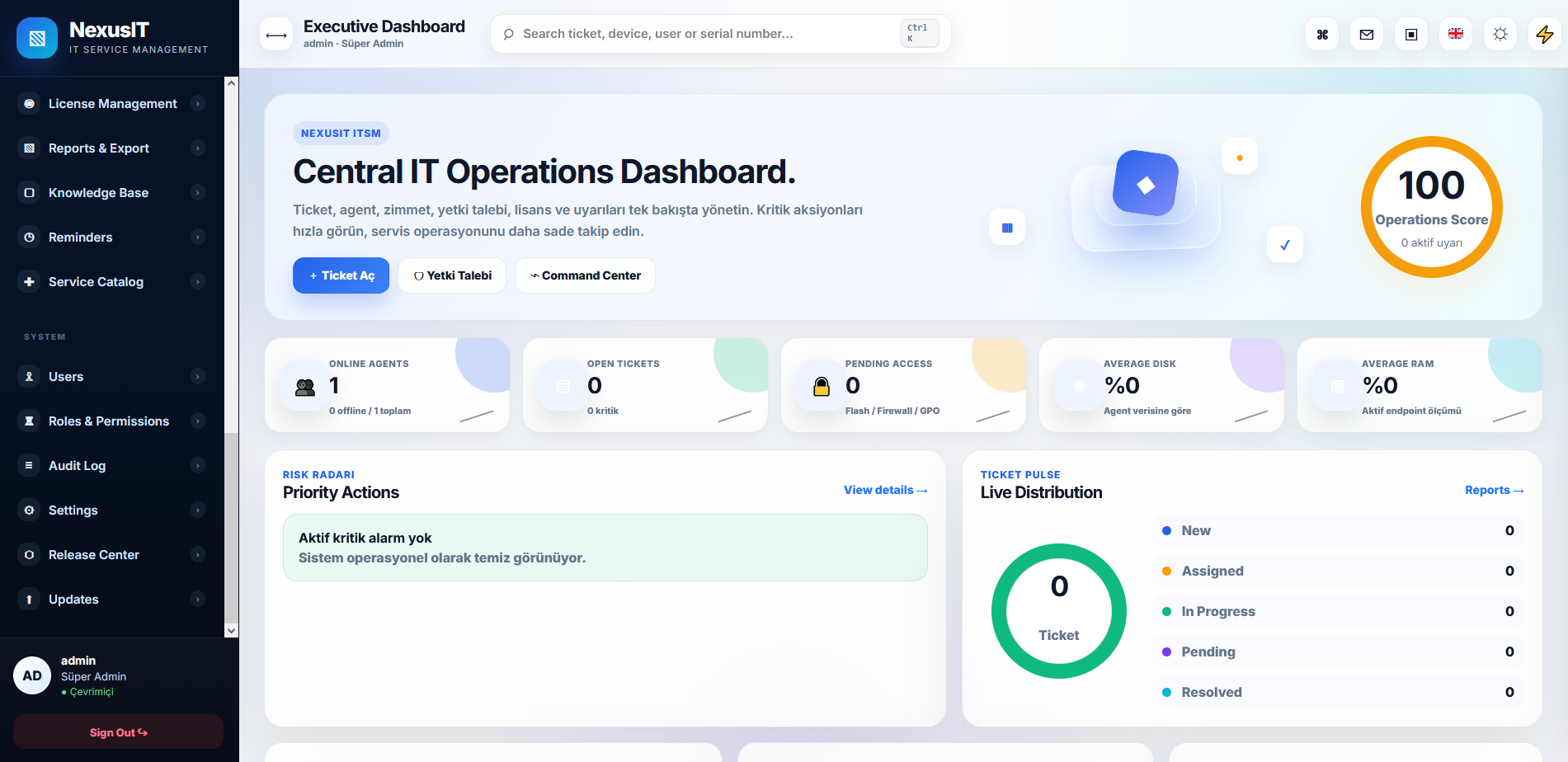Viewport: 1568px width, 762px height.
Task: Click the License Management sidebar icon
Action: point(29,104)
